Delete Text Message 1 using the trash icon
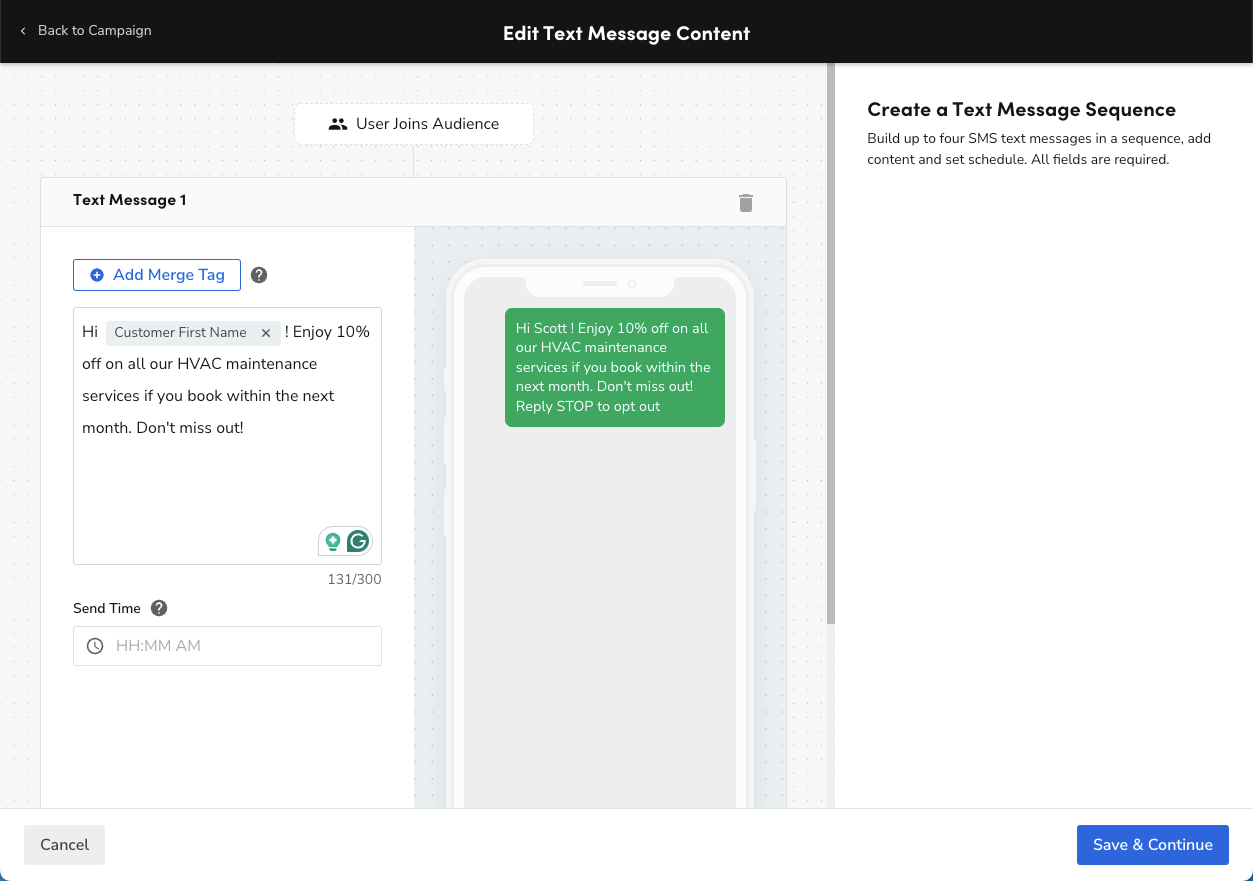Viewport: 1253px width, 881px height. click(745, 202)
